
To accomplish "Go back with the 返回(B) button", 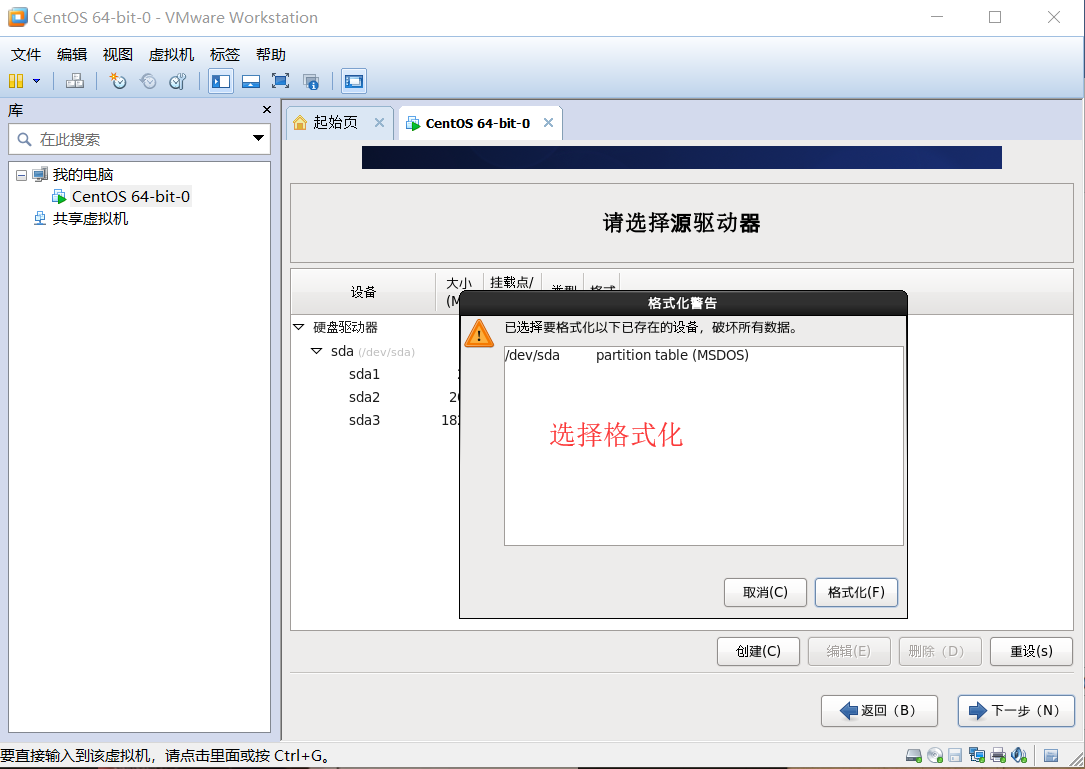I will coord(879,711).
